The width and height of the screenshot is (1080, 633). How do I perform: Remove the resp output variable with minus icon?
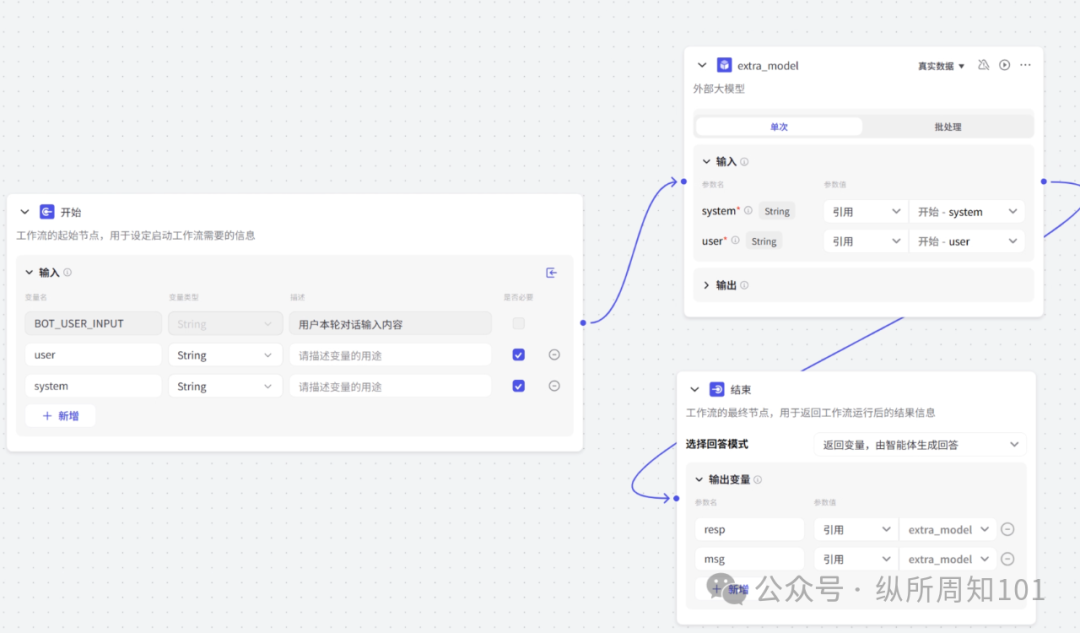(x=1007, y=529)
